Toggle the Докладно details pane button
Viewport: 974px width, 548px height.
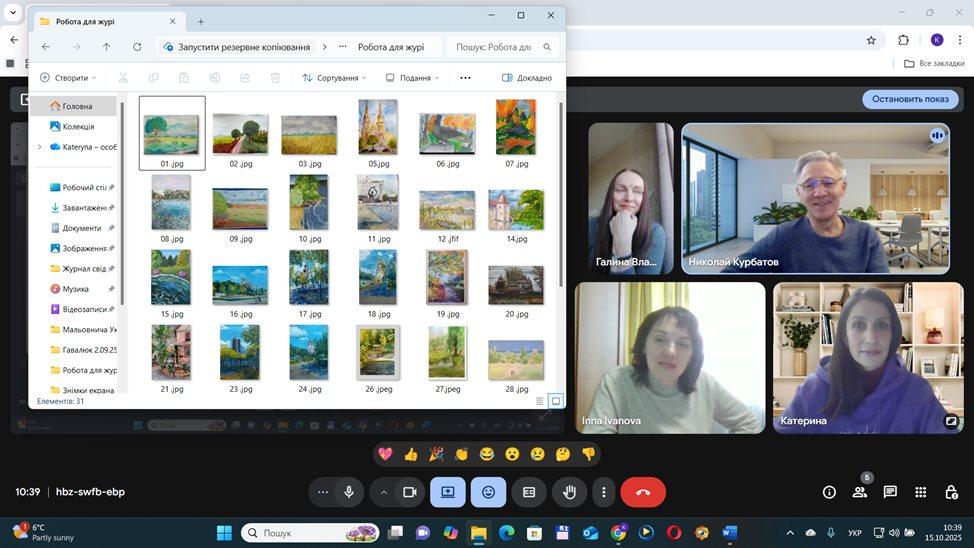(x=527, y=78)
